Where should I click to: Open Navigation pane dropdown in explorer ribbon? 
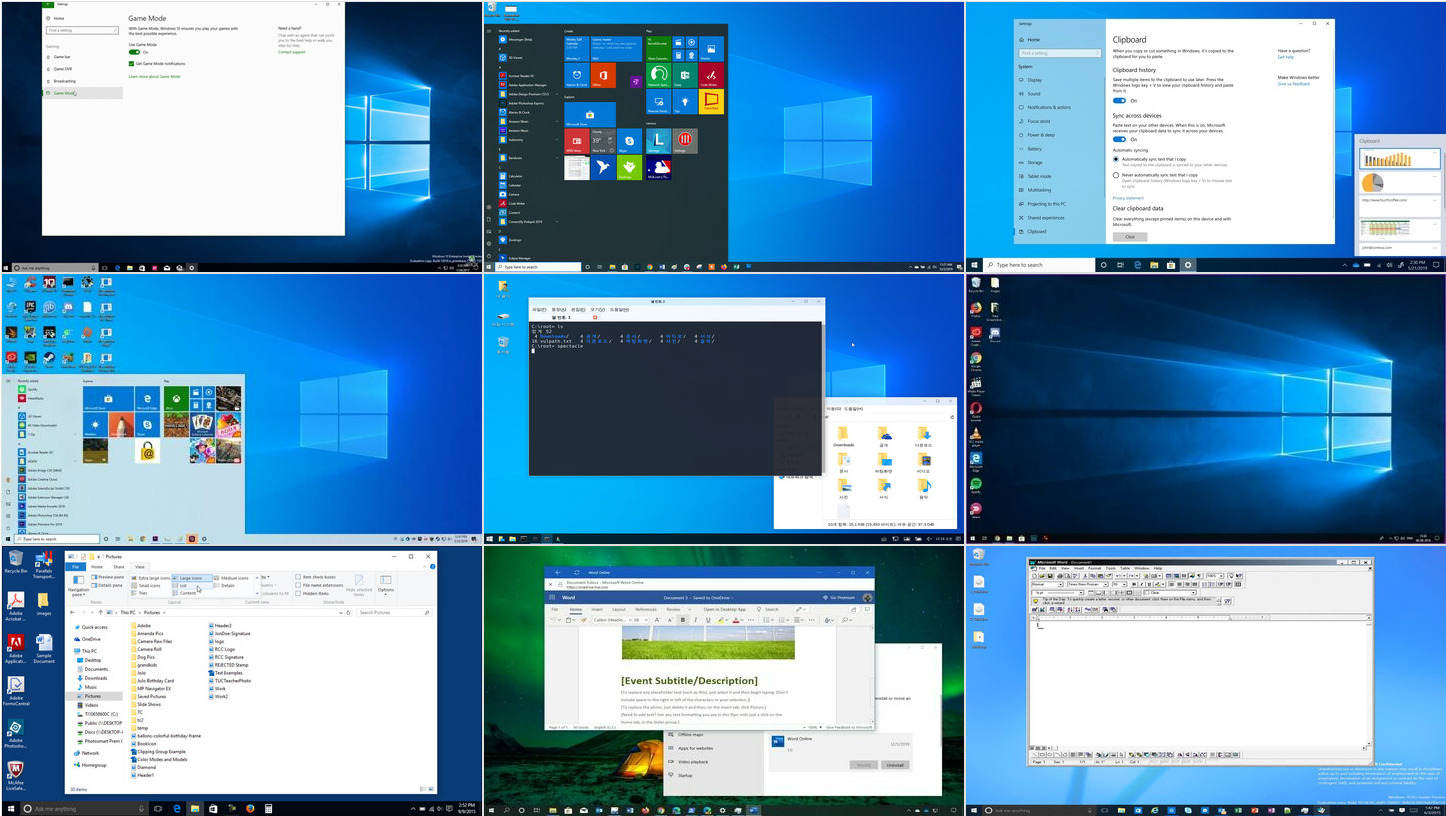coord(78,585)
